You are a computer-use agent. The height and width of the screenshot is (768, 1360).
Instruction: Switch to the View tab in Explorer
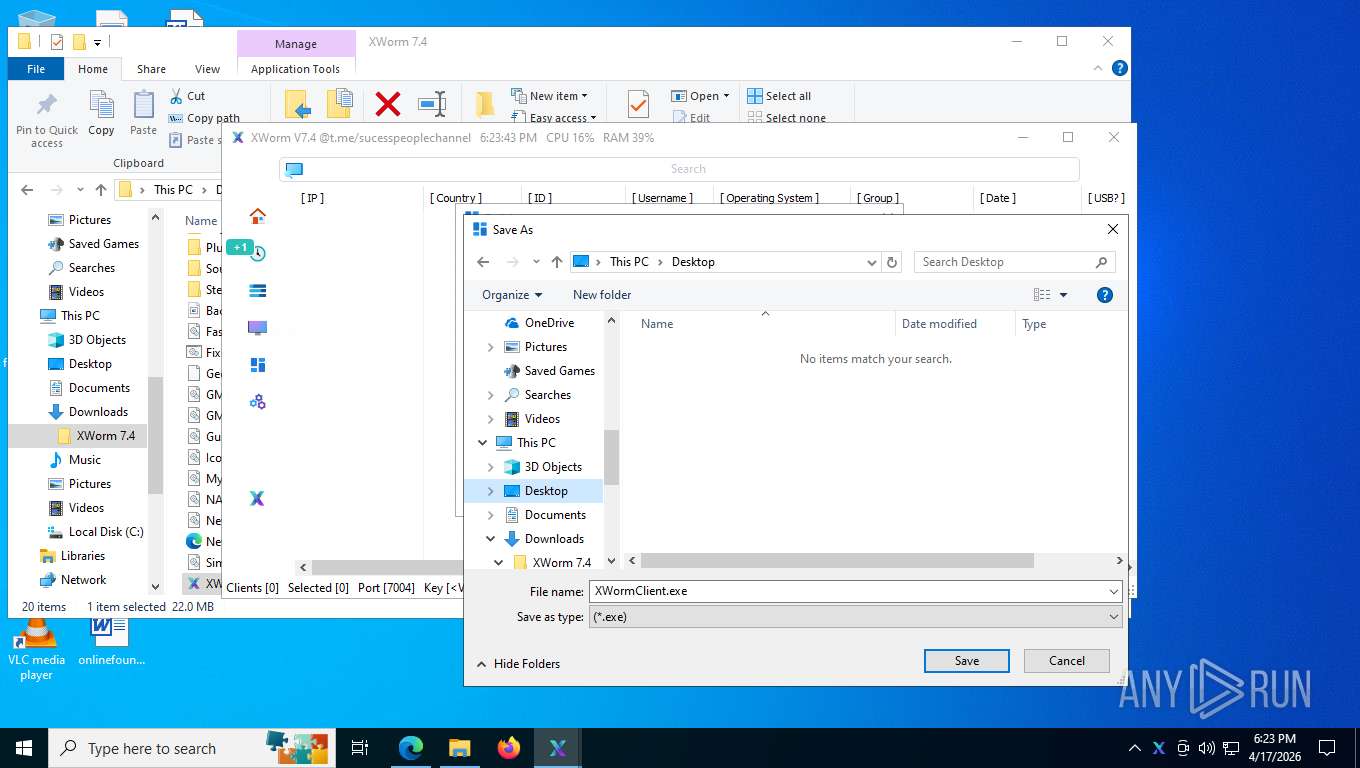pos(207,69)
